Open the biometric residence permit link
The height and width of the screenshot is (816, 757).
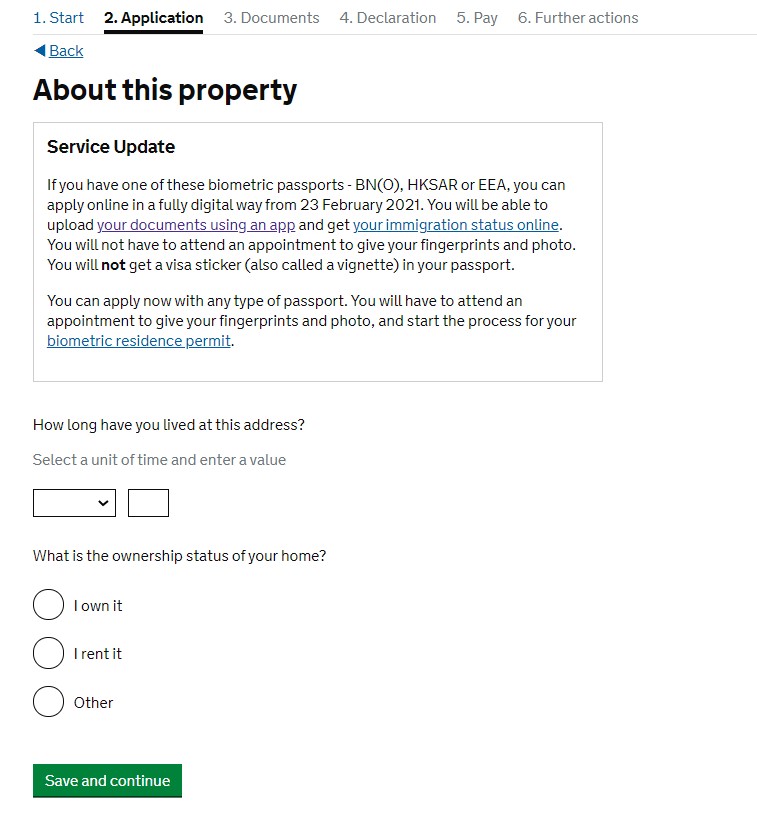[139, 341]
